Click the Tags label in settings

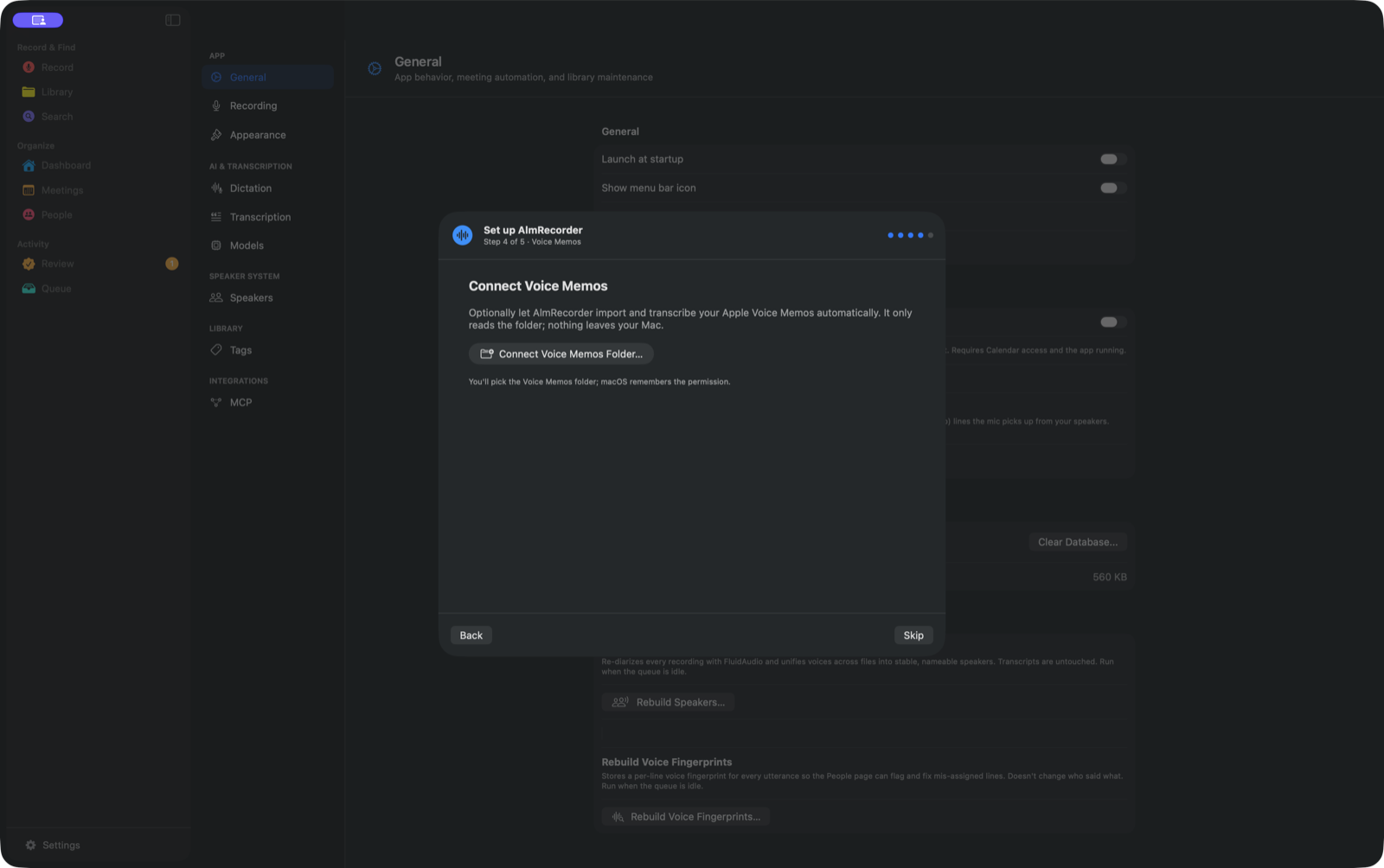240,350
